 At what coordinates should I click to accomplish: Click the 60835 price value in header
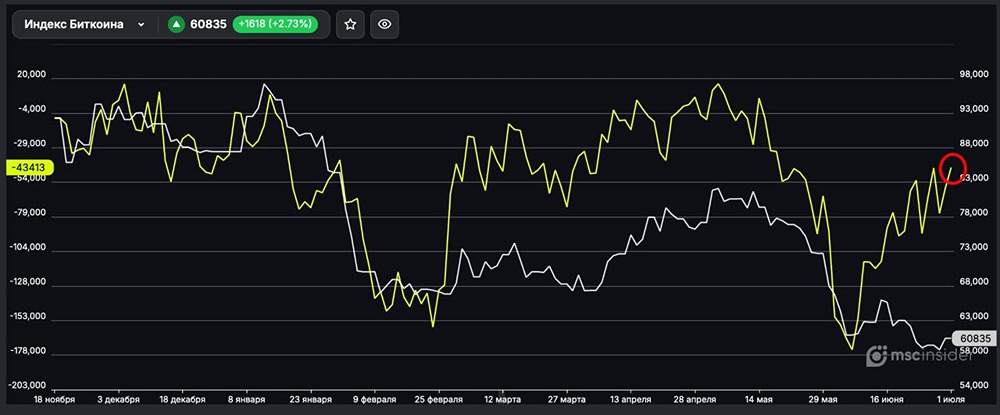tap(208, 25)
